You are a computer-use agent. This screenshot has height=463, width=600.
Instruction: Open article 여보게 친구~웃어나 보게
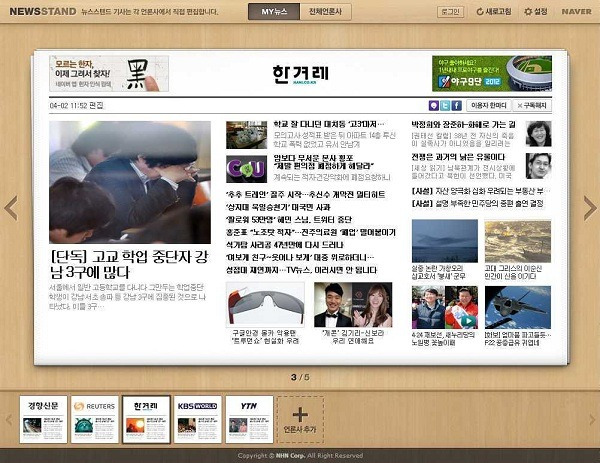coord(300,258)
